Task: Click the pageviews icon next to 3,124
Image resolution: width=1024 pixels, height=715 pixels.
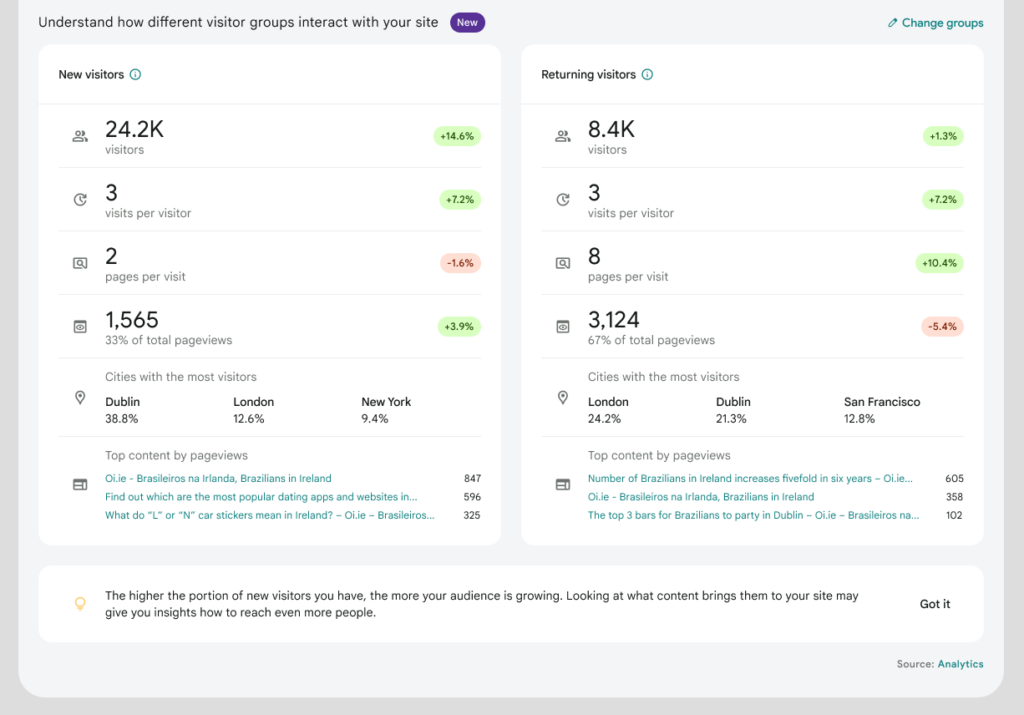Action: (x=562, y=326)
